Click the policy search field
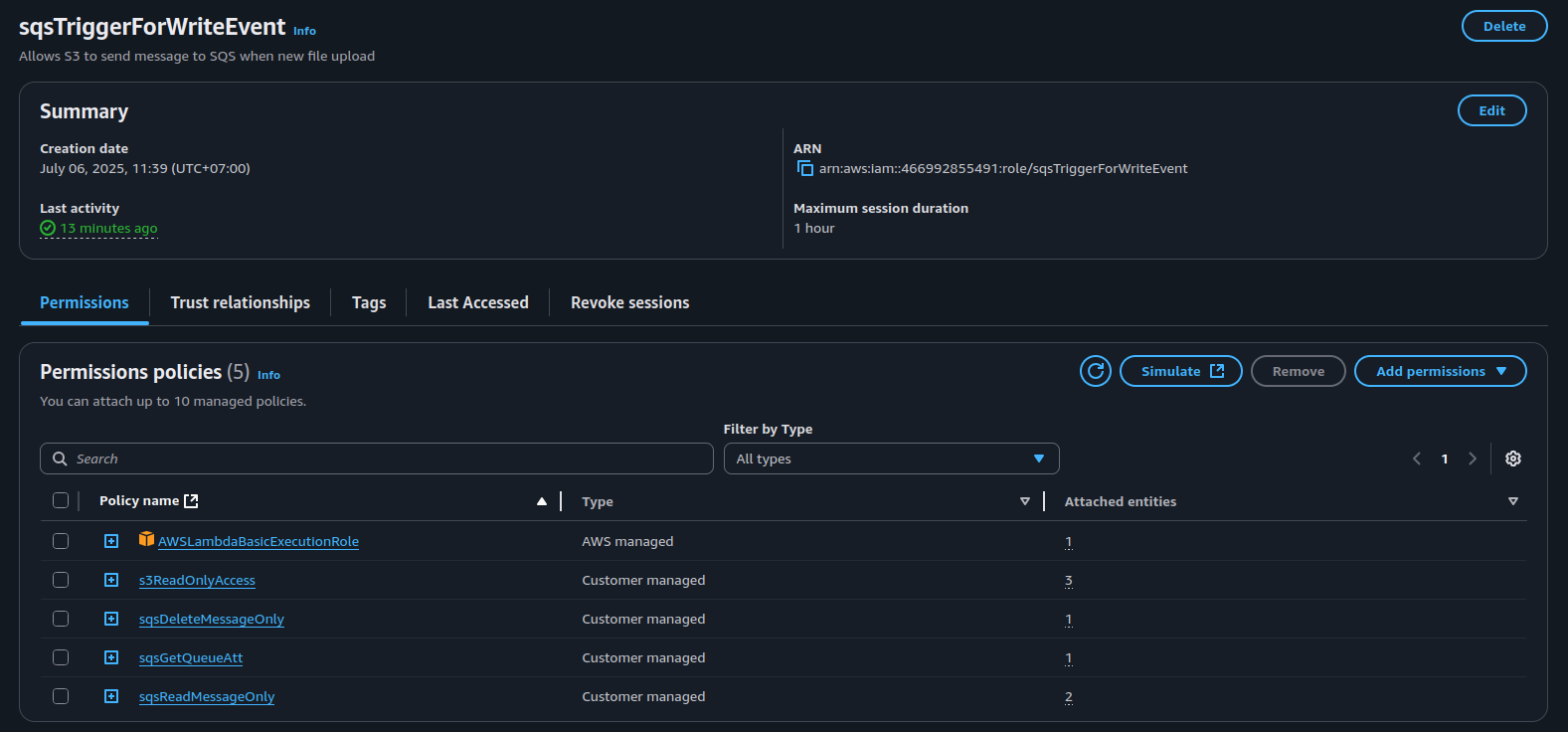1568x732 pixels. coord(377,458)
